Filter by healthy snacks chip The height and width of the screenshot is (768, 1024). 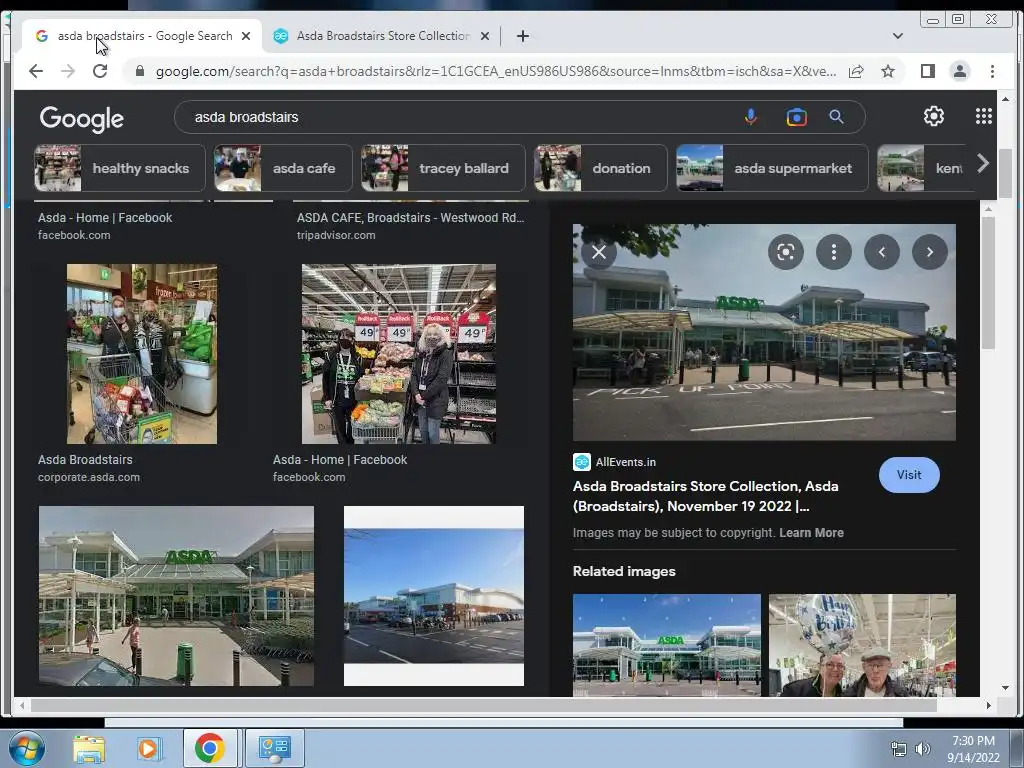[x=120, y=168]
